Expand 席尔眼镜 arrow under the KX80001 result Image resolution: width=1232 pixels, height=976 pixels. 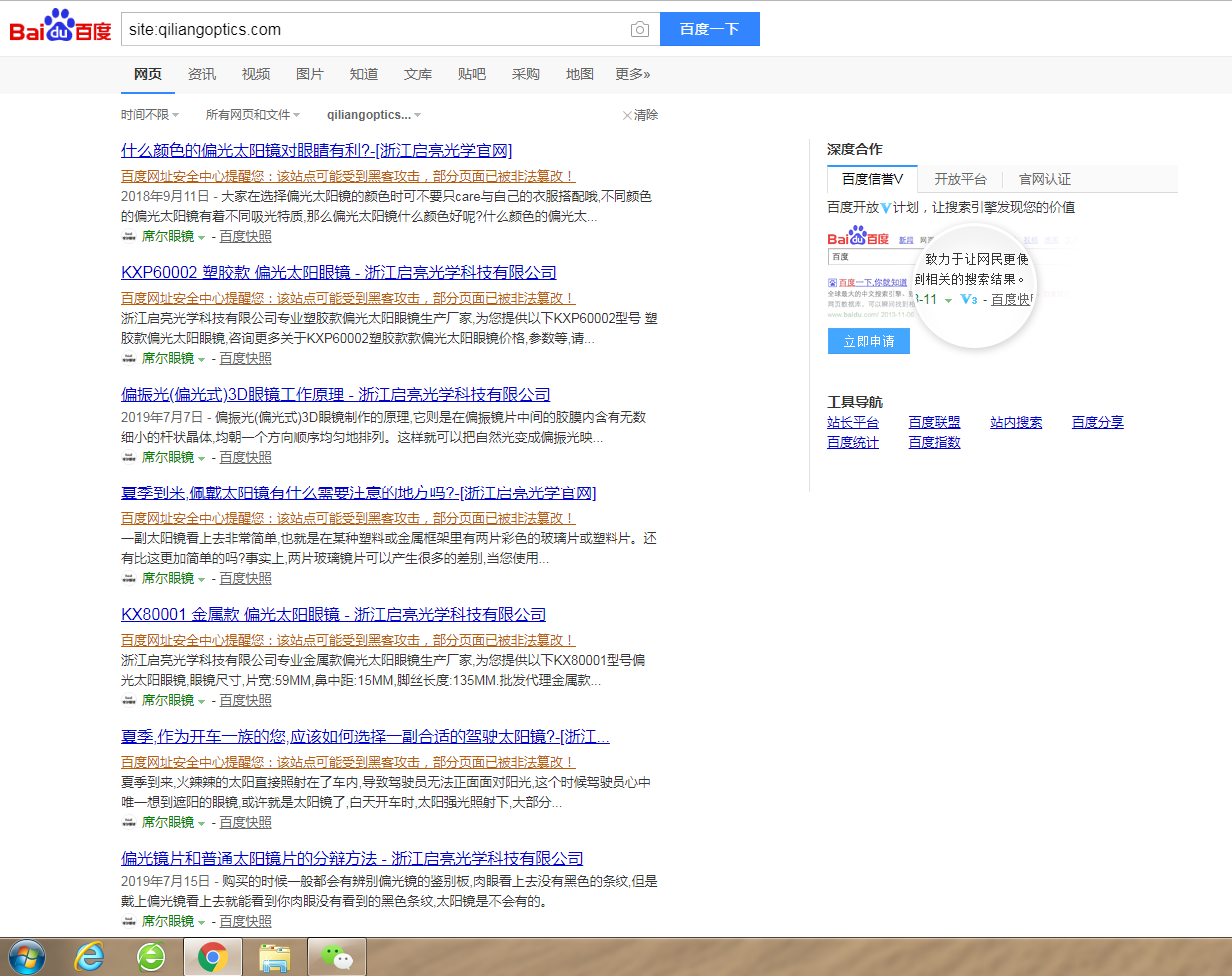coord(201,702)
